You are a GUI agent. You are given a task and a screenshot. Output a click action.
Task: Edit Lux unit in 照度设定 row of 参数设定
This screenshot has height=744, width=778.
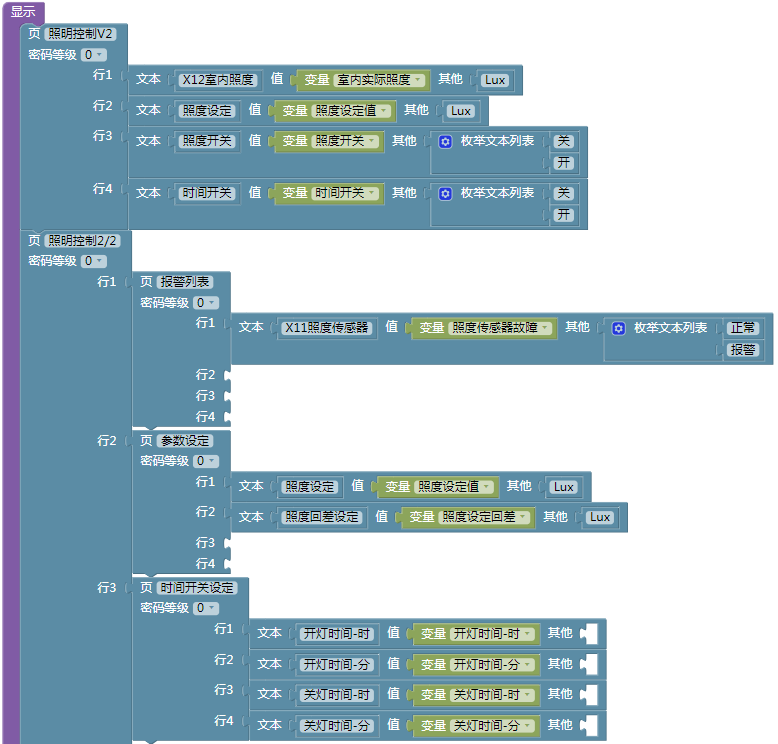(564, 487)
